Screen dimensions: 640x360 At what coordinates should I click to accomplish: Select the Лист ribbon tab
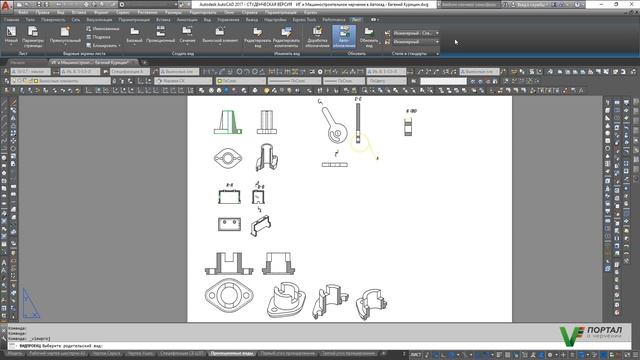click(x=356, y=20)
